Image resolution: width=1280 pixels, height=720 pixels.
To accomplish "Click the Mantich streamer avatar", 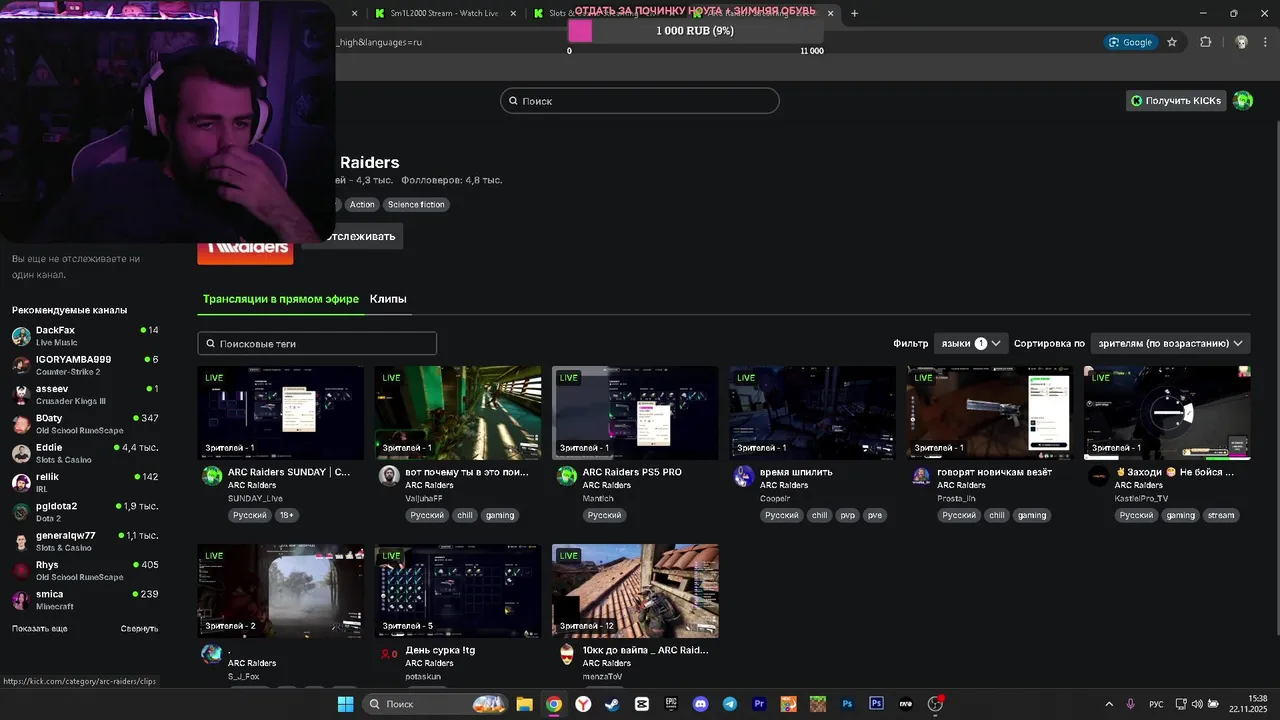I will 567,476.
